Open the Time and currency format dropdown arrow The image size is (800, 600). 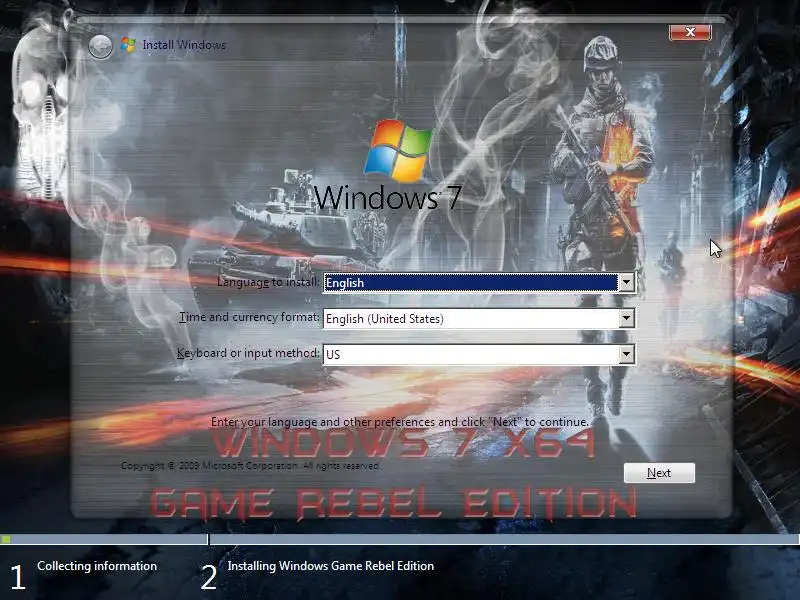click(626, 318)
